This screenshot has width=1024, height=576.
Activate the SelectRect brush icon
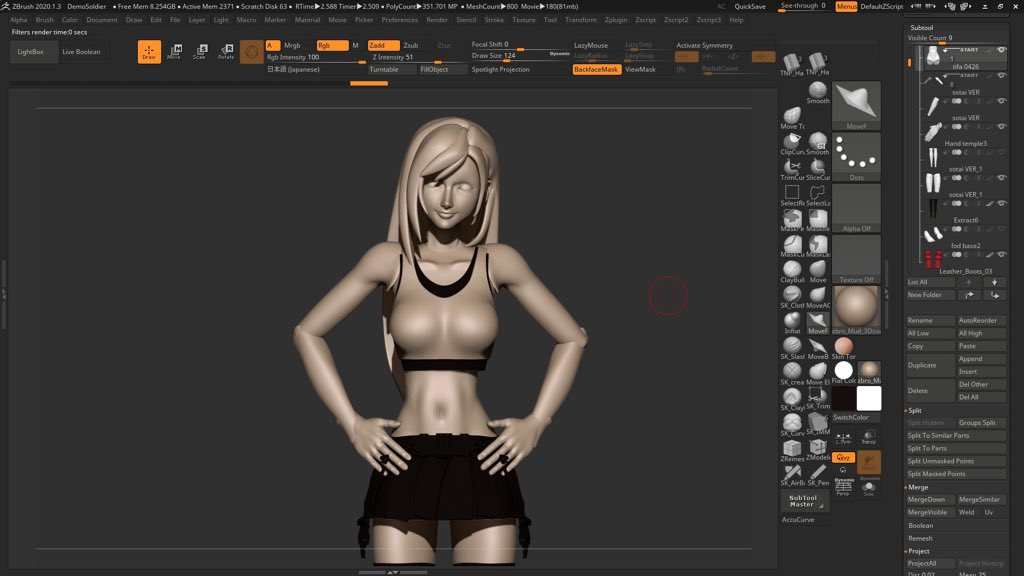[x=792, y=193]
